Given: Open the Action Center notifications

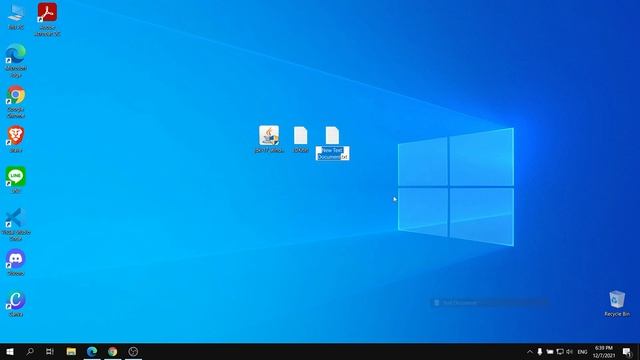Looking at the screenshot, I should tap(627, 351).
